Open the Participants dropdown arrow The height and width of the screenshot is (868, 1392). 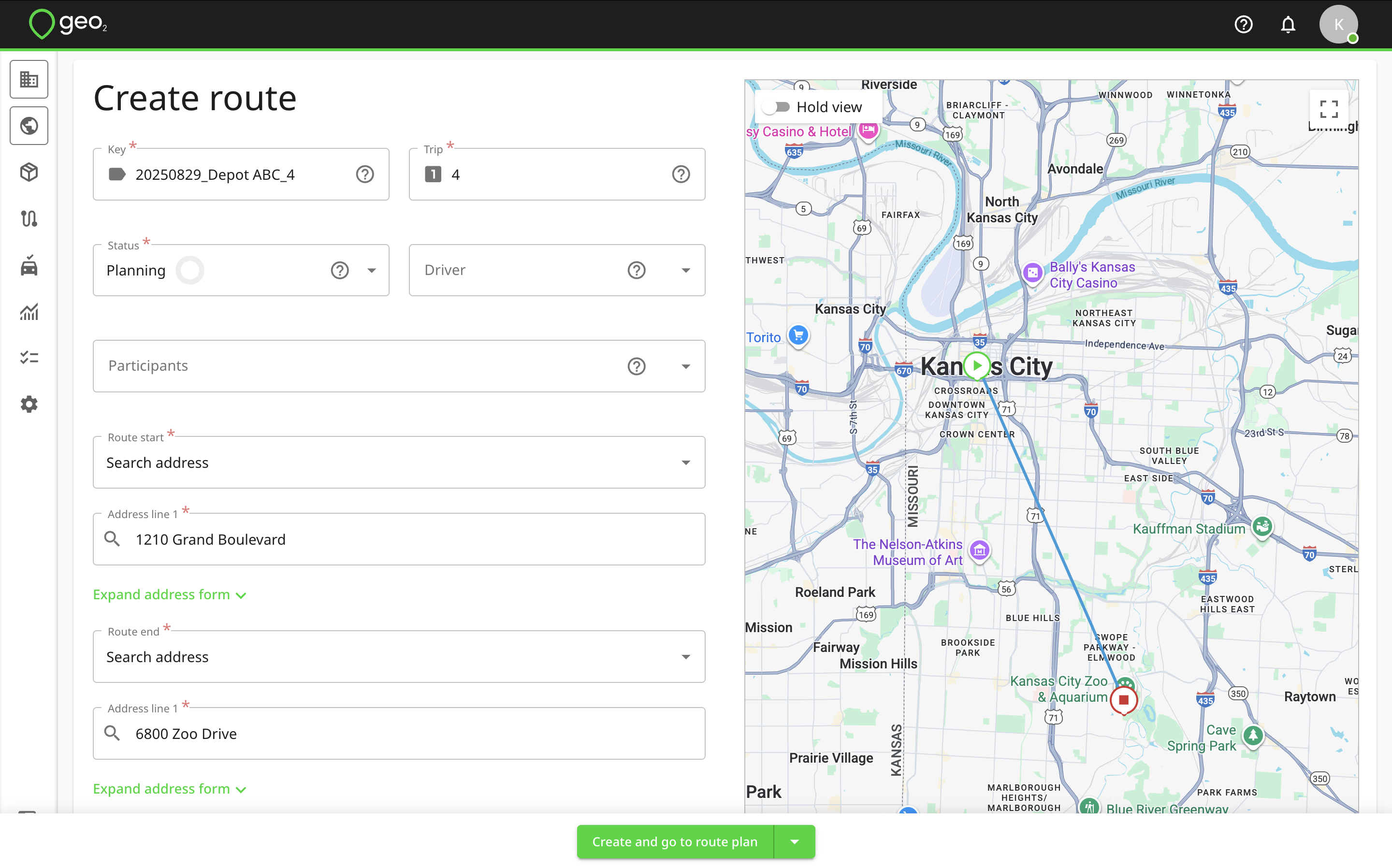(x=686, y=366)
